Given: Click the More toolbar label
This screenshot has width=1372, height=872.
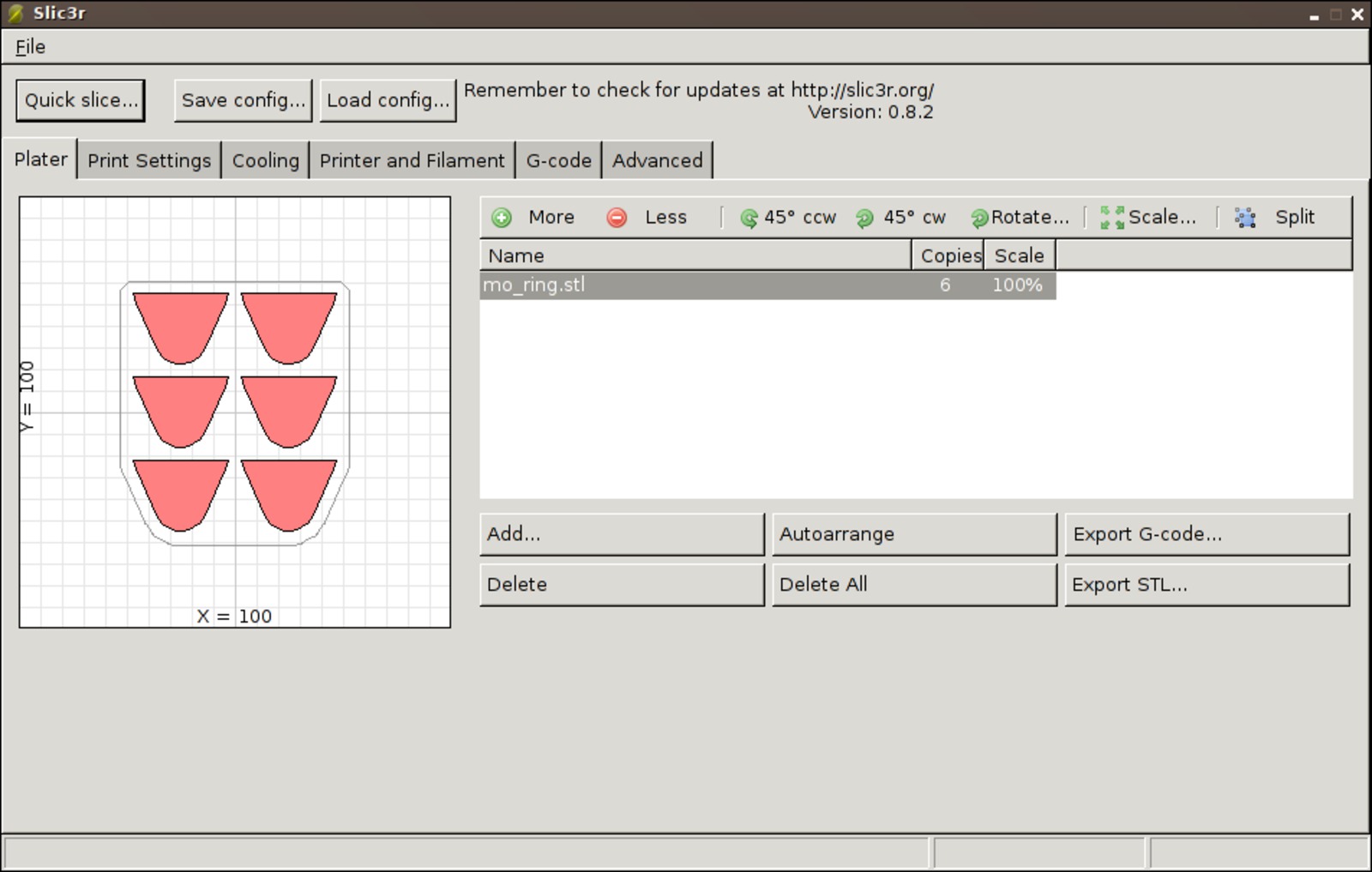Looking at the screenshot, I should (x=551, y=218).
